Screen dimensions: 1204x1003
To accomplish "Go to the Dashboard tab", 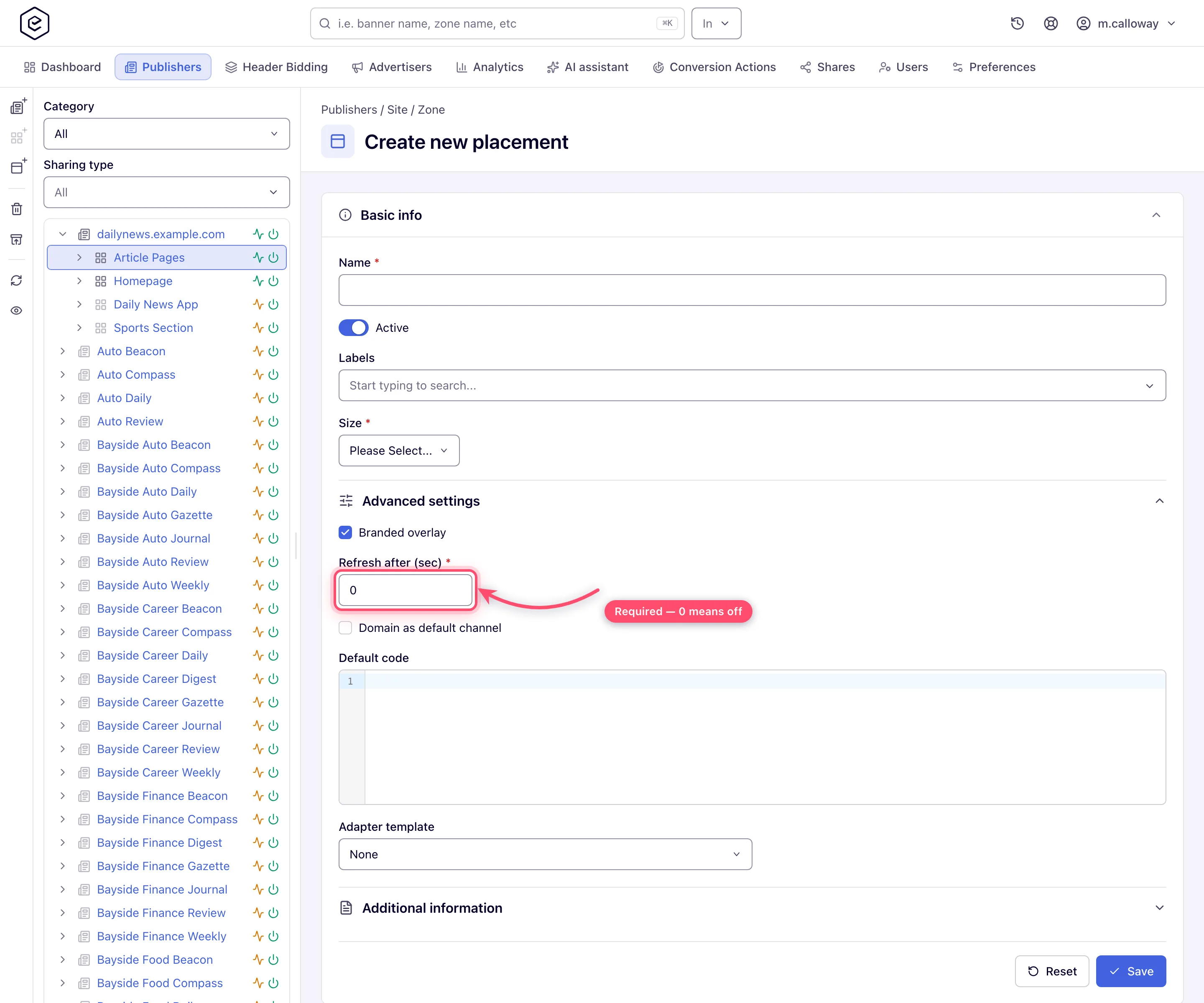I will click(62, 67).
